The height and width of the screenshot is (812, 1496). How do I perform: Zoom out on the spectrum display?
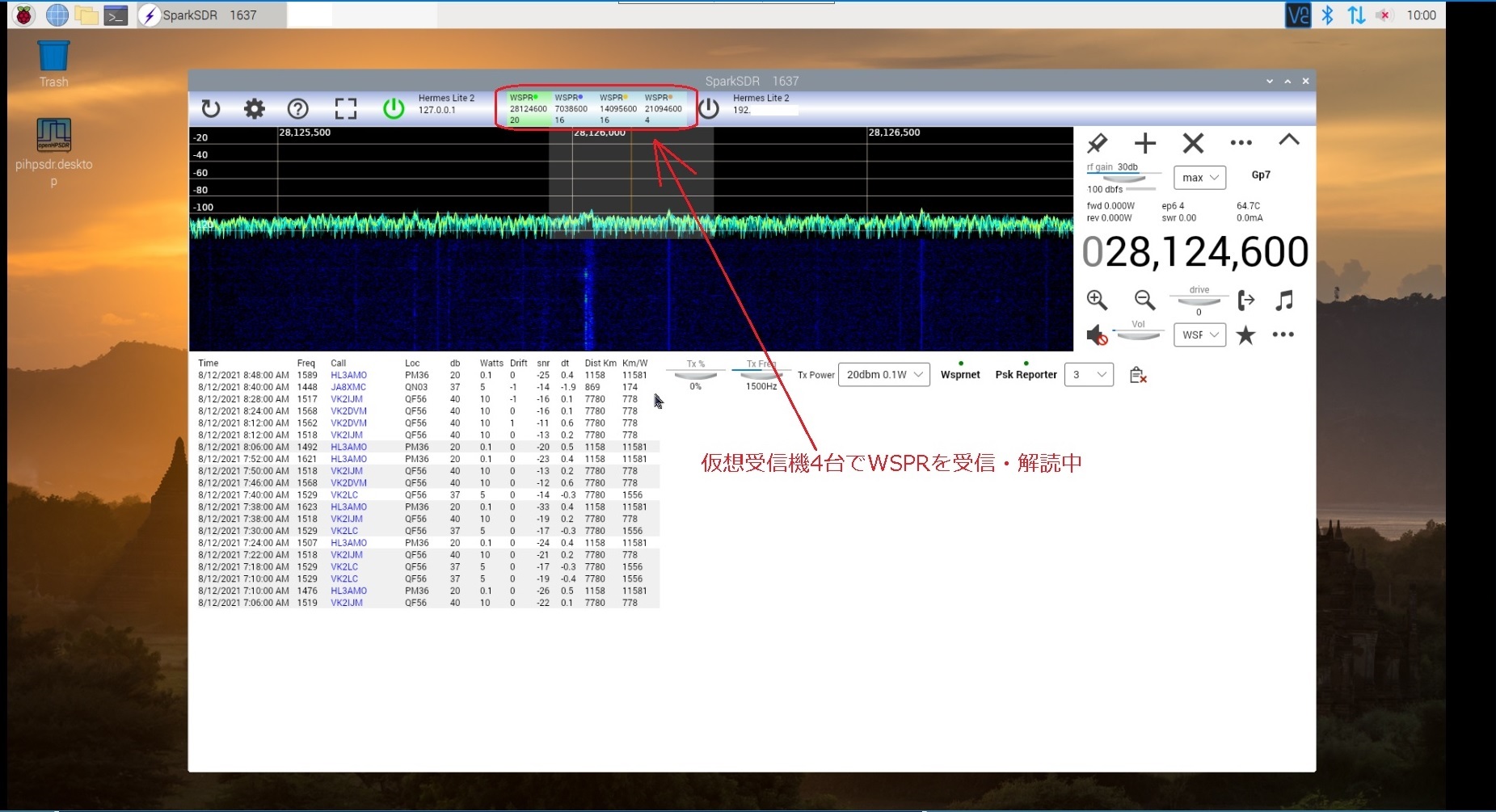click(x=1144, y=301)
